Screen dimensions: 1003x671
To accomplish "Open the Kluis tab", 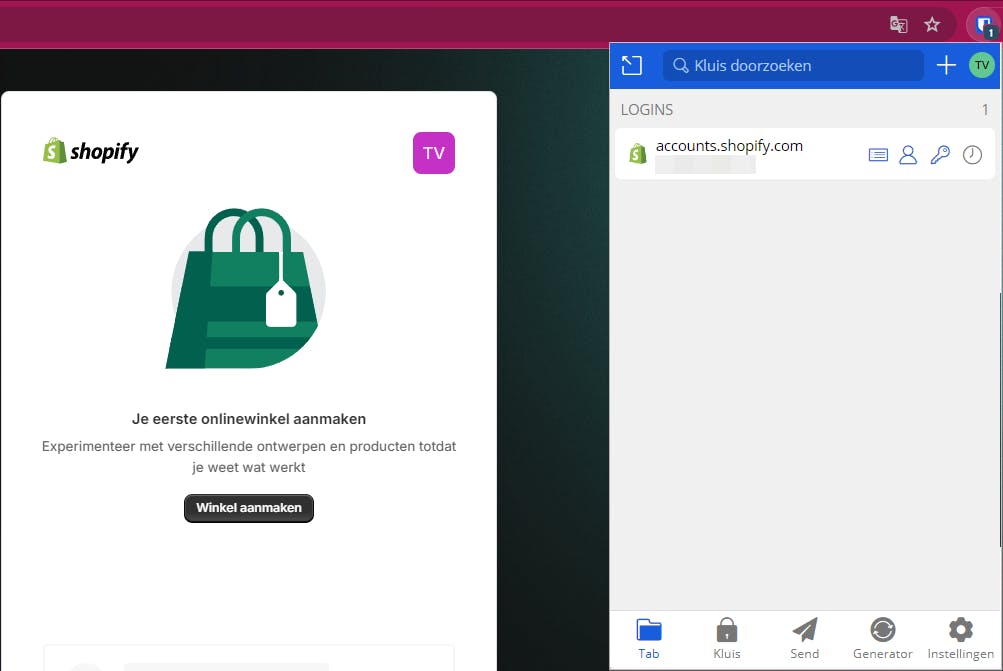I will point(727,639).
